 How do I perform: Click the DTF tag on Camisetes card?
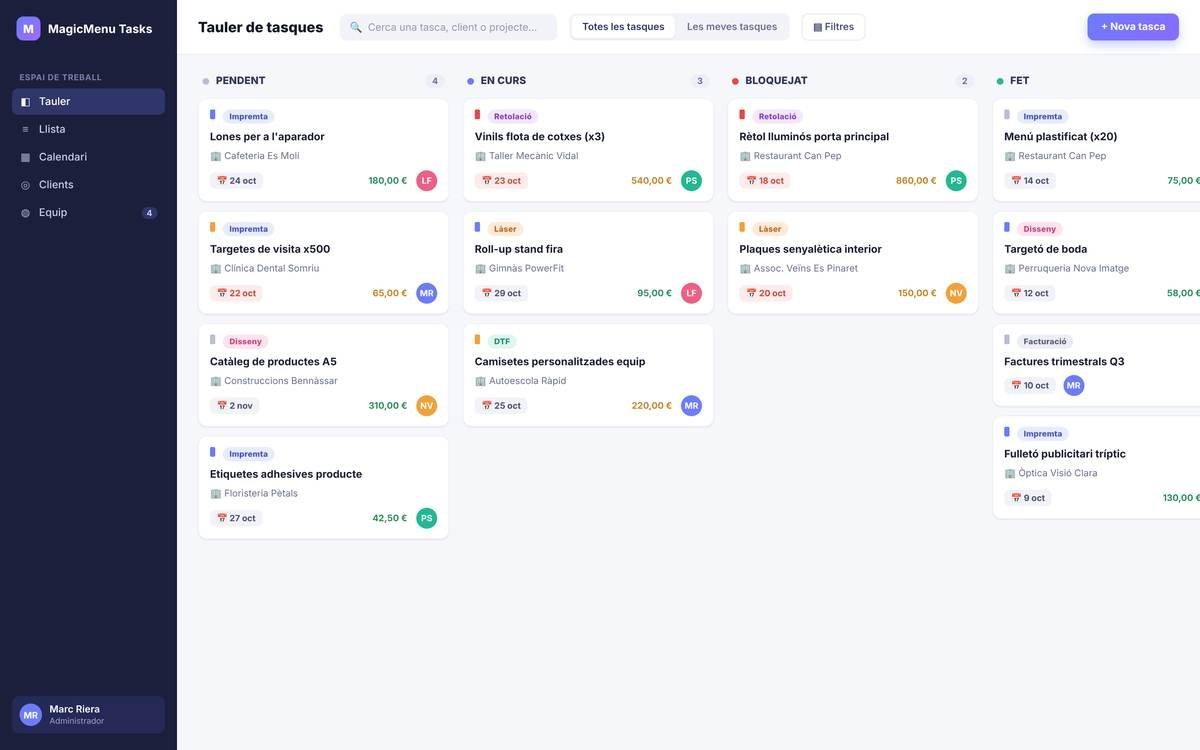[502, 342]
